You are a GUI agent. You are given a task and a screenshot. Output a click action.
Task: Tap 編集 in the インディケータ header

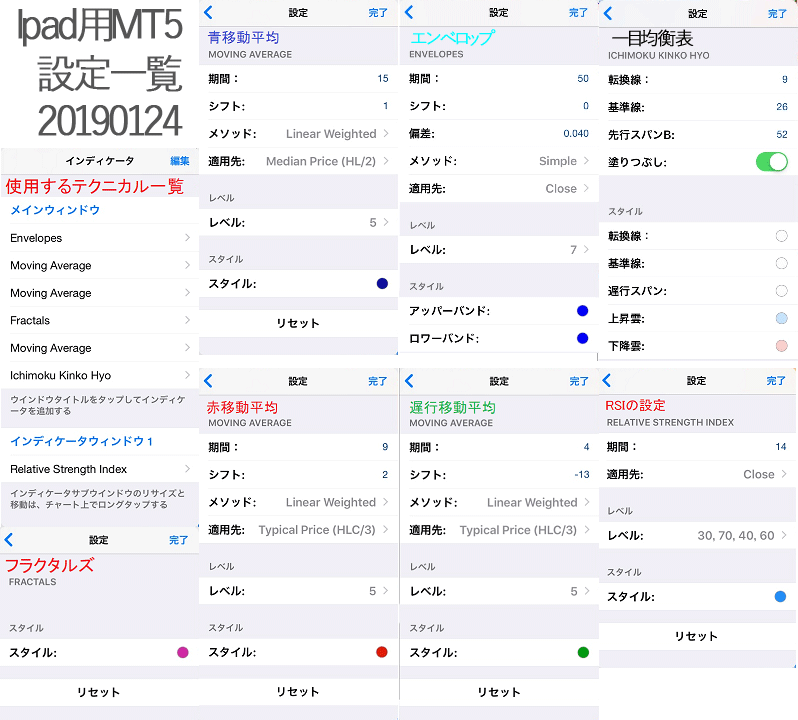coord(180,161)
